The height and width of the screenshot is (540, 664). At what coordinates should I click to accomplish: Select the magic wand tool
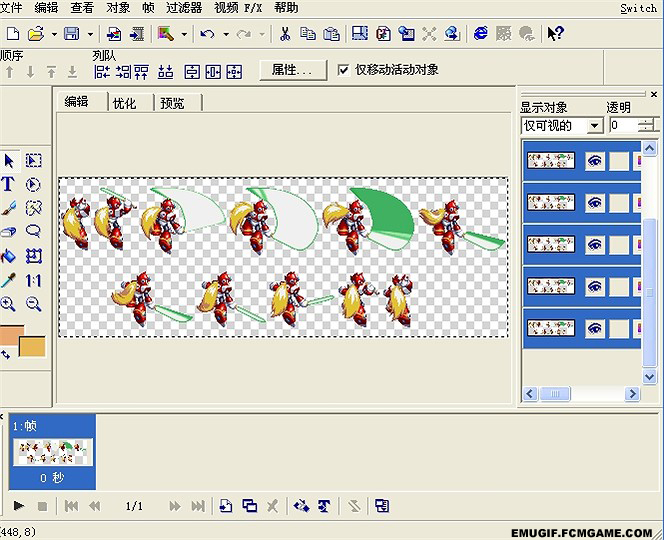[33, 208]
